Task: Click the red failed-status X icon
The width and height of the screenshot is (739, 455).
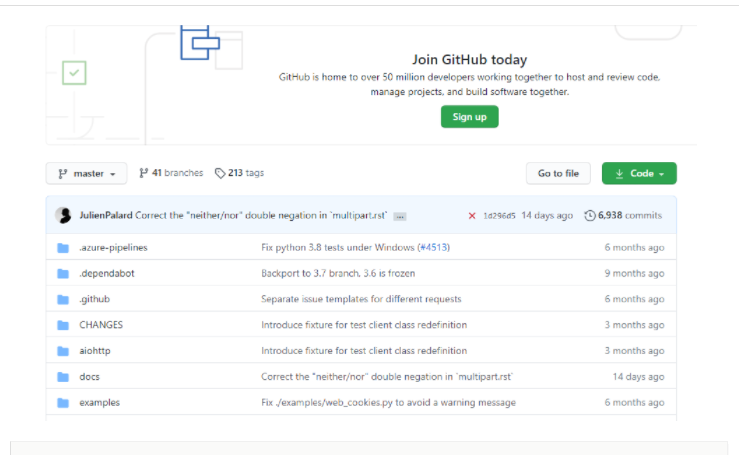Action: tap(472, 215)
